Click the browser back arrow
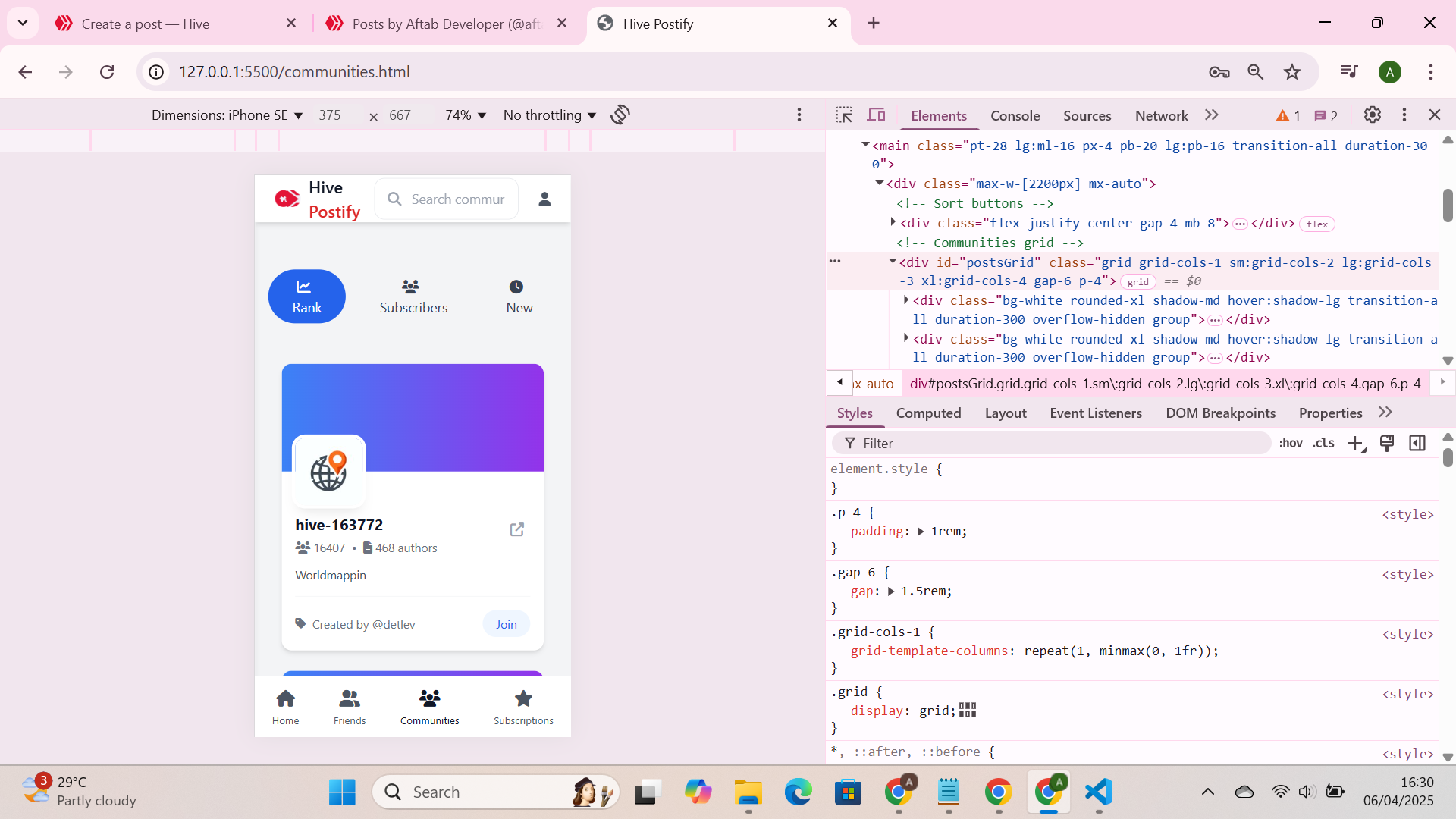Screen dimensions: 1456x819 point(25,72)
